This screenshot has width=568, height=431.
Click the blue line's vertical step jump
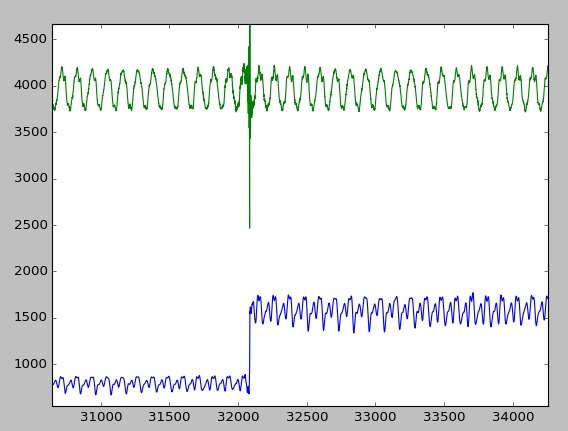[250, 351]
